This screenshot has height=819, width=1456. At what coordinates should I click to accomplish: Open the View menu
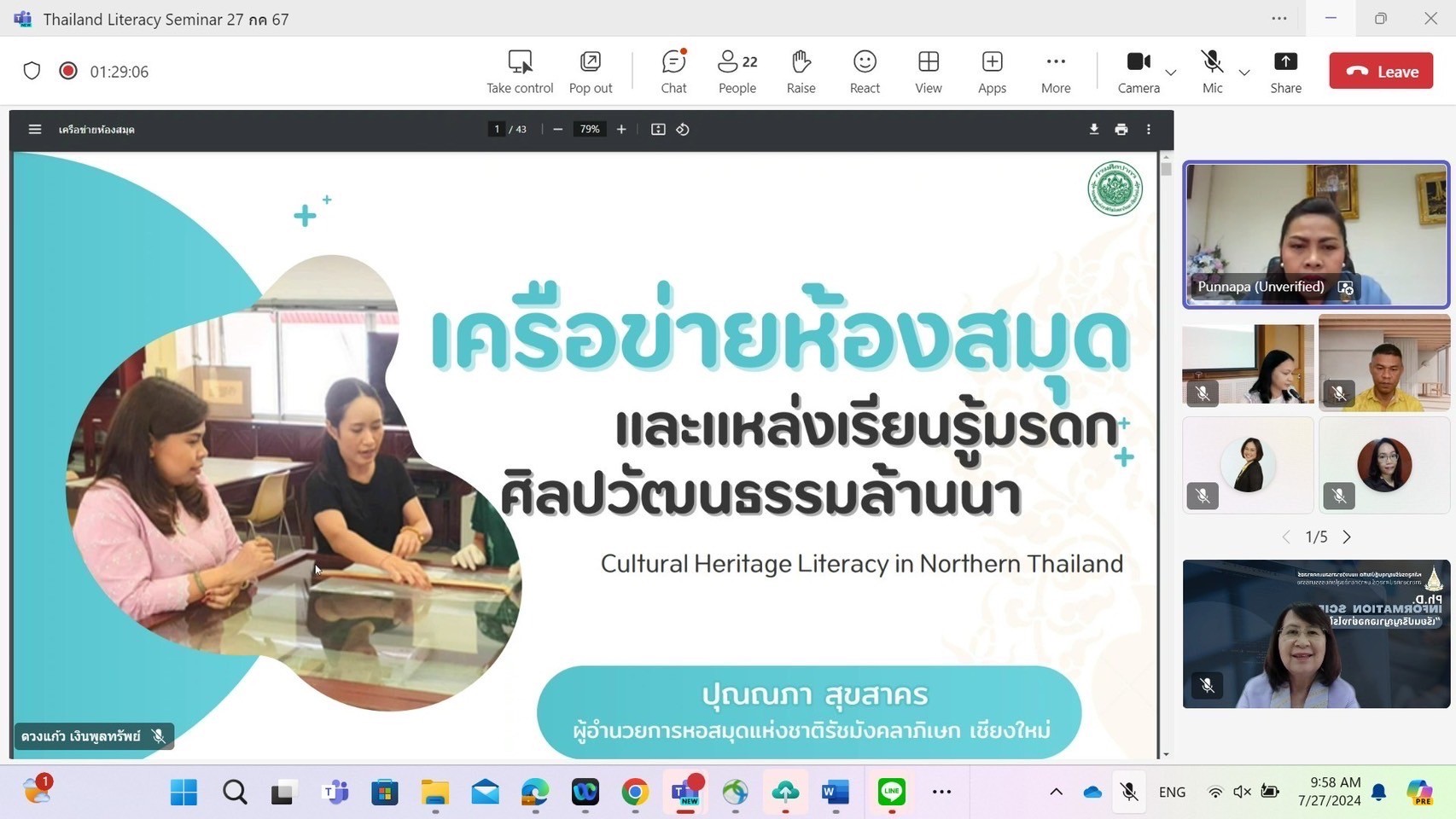pyautogui.click(x=928, y=71)
